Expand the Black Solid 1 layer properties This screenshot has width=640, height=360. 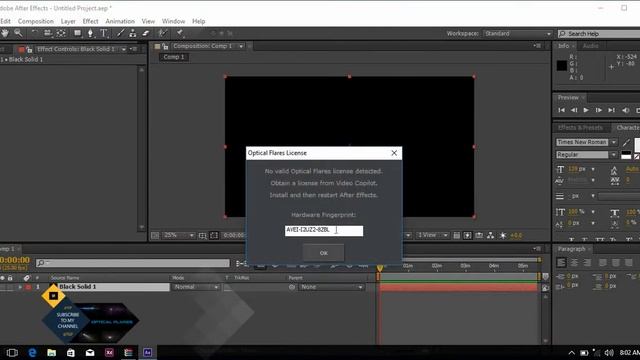pyautogui.click(x=20, y=287)
